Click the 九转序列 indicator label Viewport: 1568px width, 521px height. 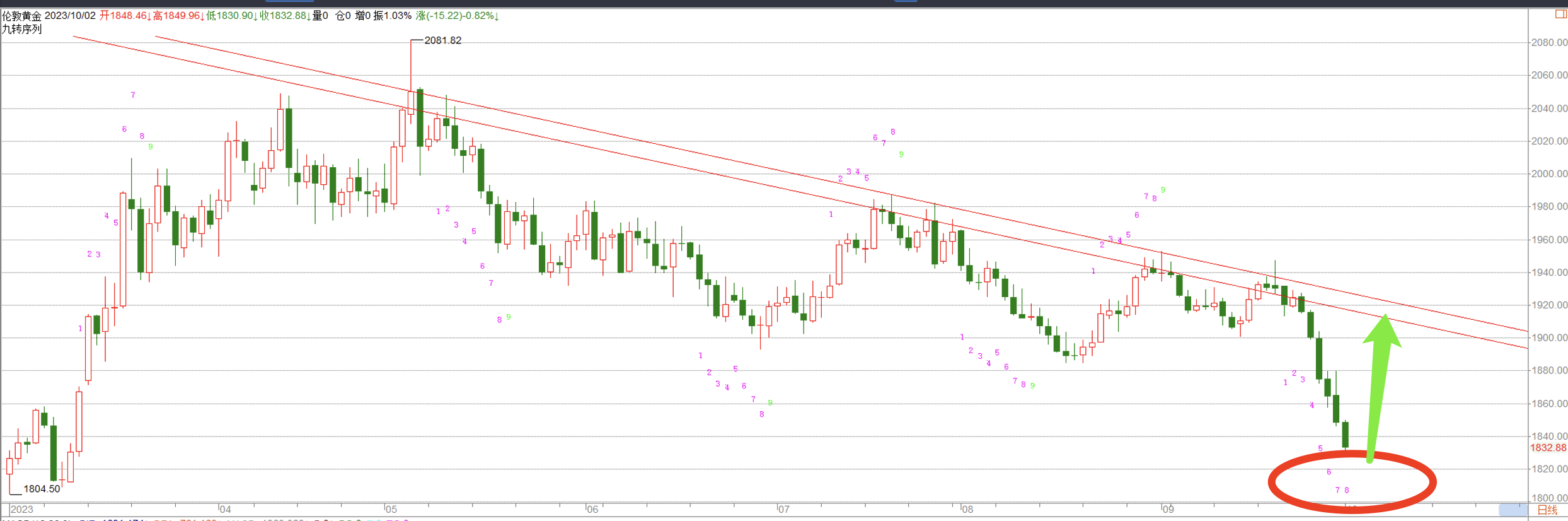tap(21, 29)
